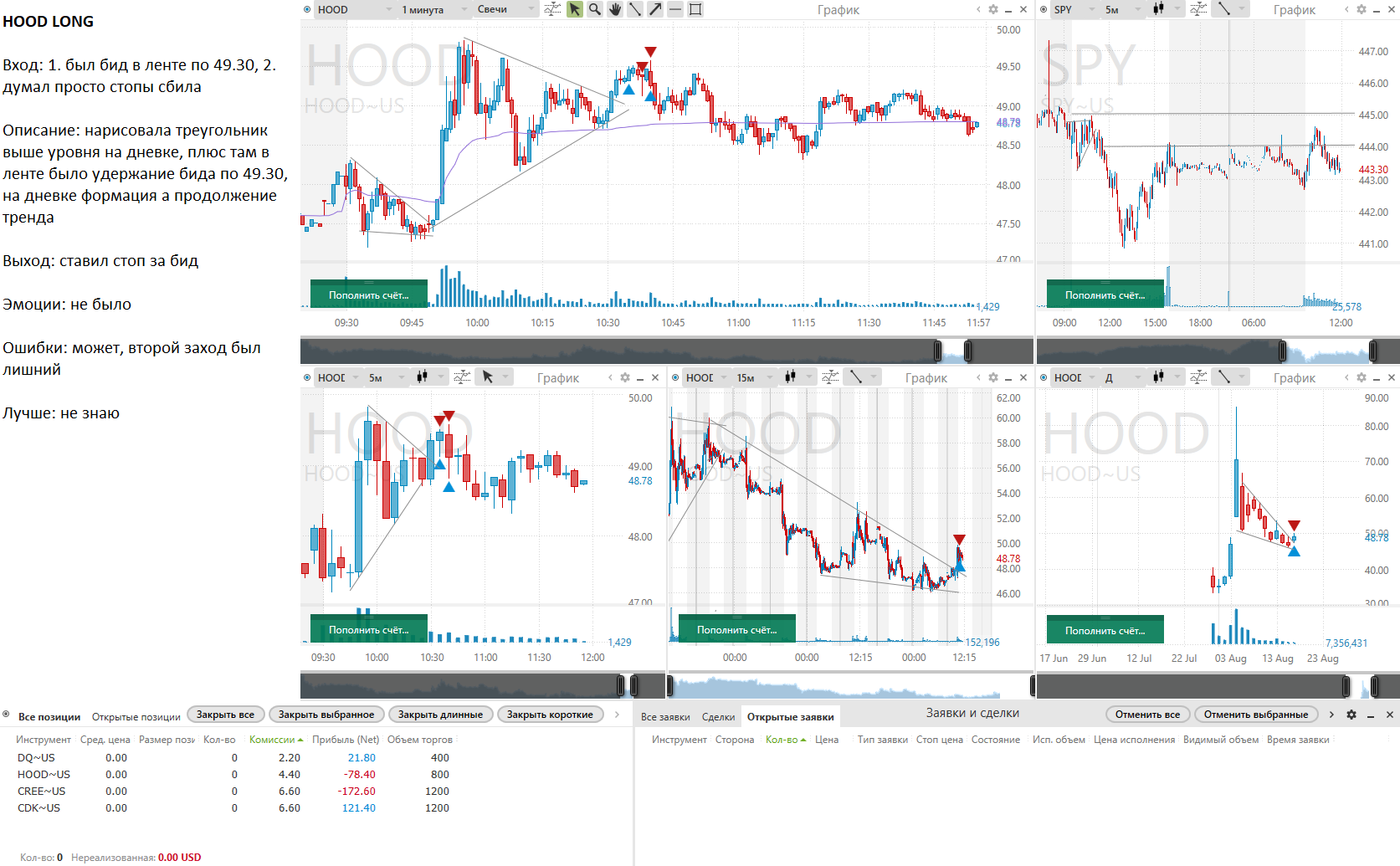
Task: Toggle link radio button of positions panel
Action: pyautogui.click(x=7, y=715)
